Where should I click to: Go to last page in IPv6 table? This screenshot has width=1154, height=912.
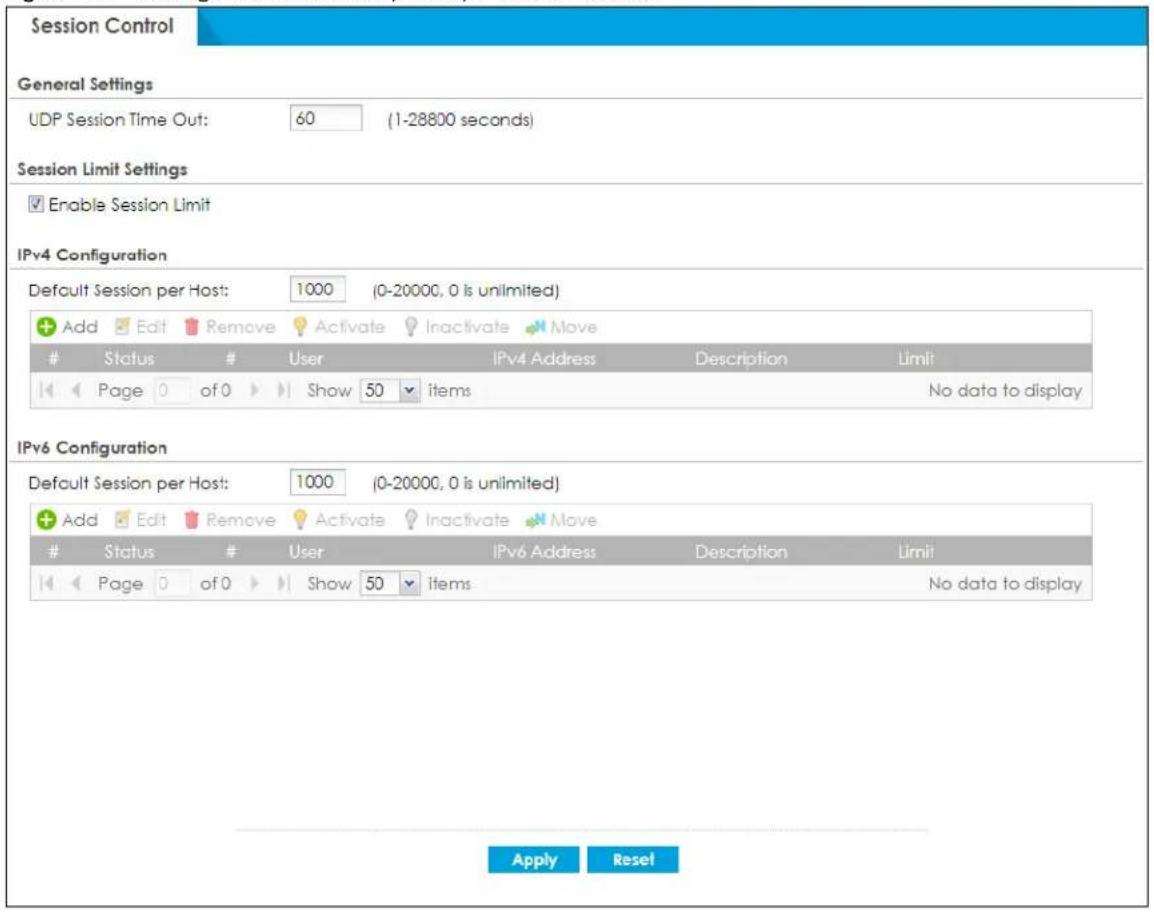pyautogui.click(x=283, y=583)
